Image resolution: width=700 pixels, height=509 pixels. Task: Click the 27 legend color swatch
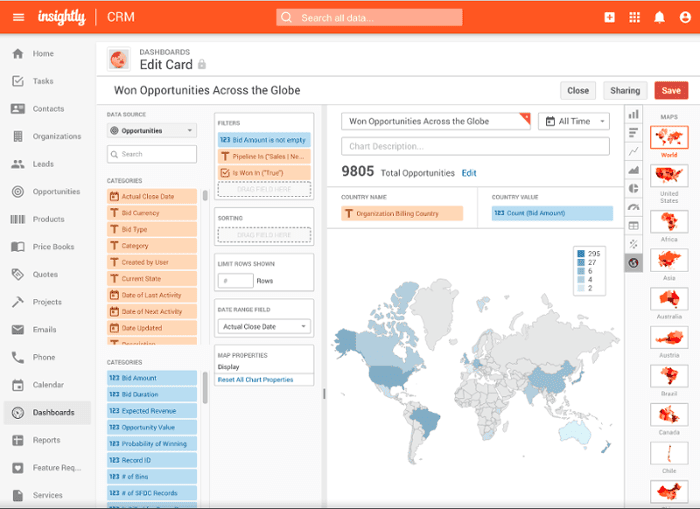point(581,263)
